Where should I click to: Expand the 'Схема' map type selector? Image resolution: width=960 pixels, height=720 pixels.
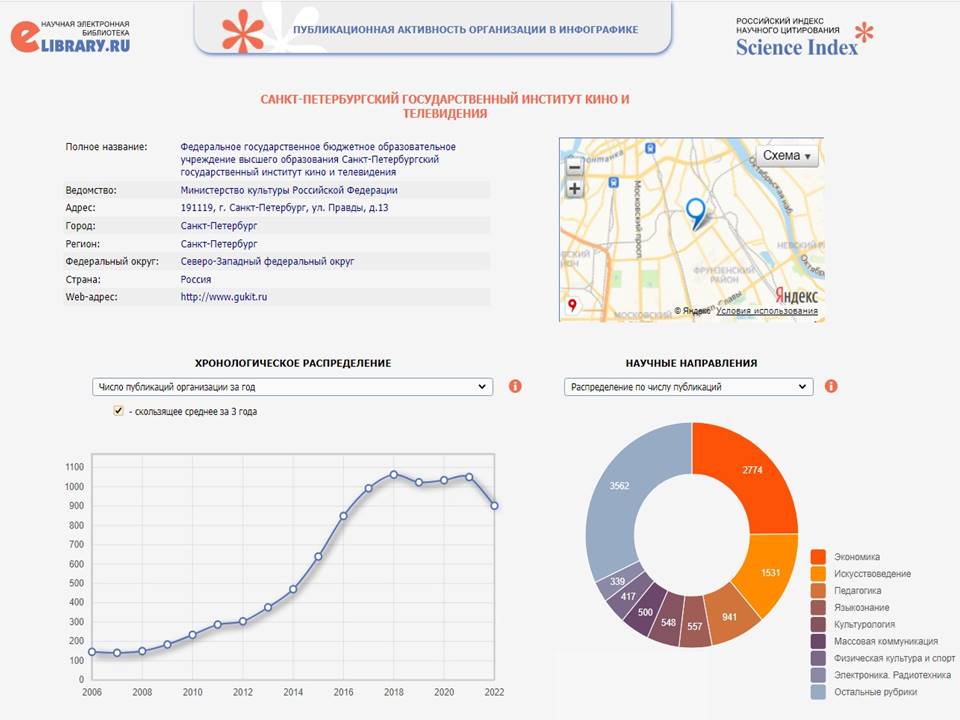(788, 156)
